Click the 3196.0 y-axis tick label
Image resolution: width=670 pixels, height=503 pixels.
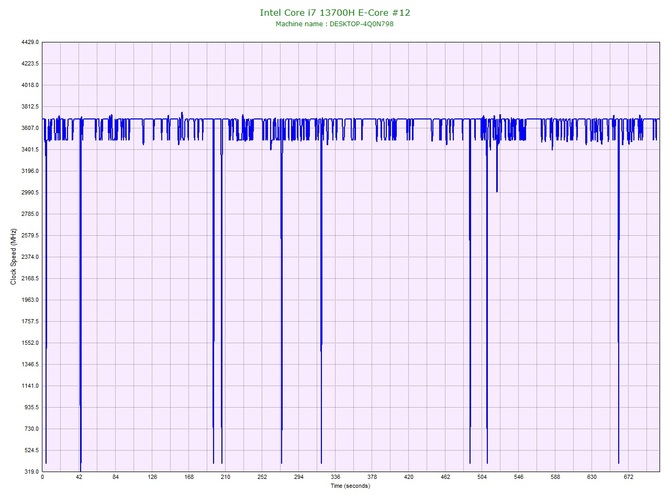coord(30,171)
